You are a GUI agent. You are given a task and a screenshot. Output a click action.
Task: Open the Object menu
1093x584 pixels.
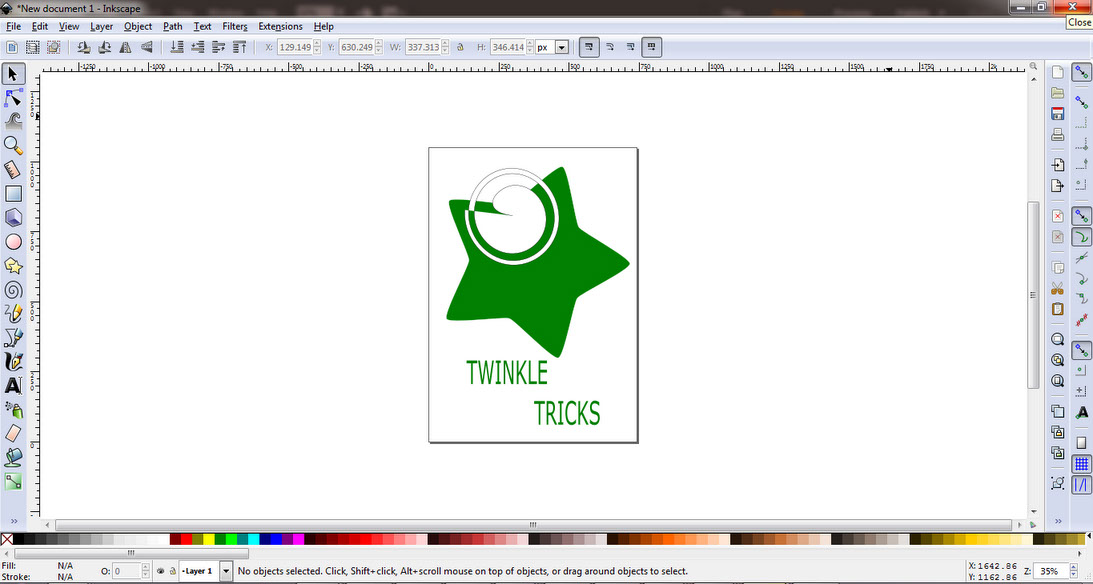[x=138, y=26]
